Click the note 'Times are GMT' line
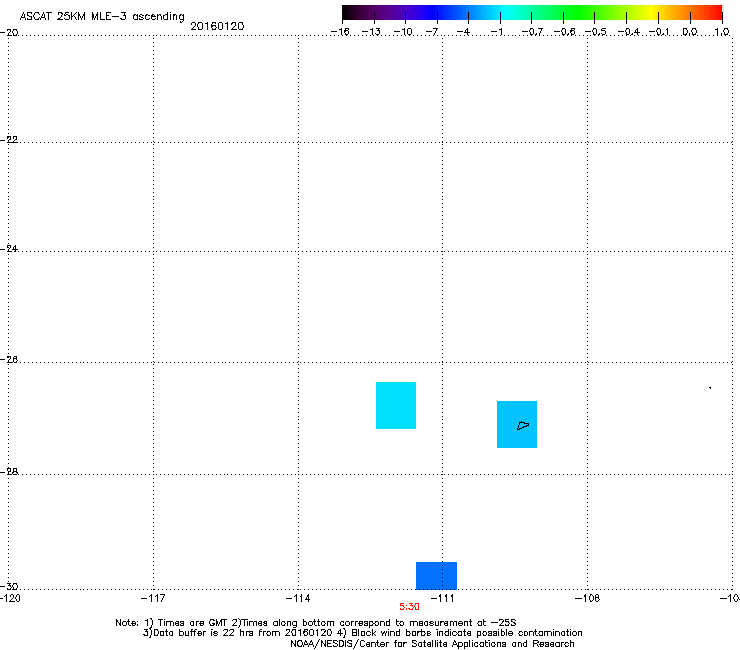740x650 pixels. click(x=316, y=623)
